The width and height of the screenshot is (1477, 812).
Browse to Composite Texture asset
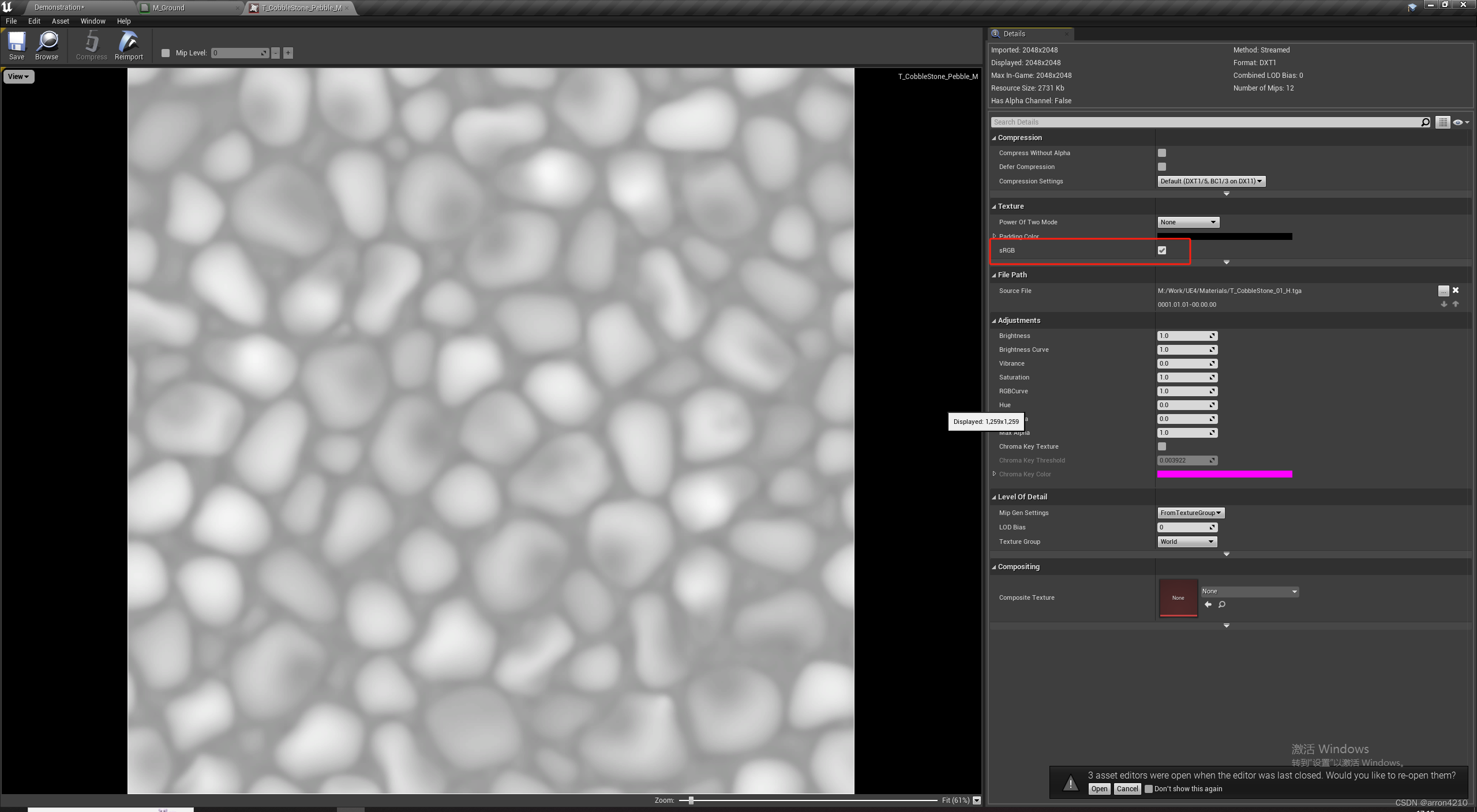[1222, 604]
